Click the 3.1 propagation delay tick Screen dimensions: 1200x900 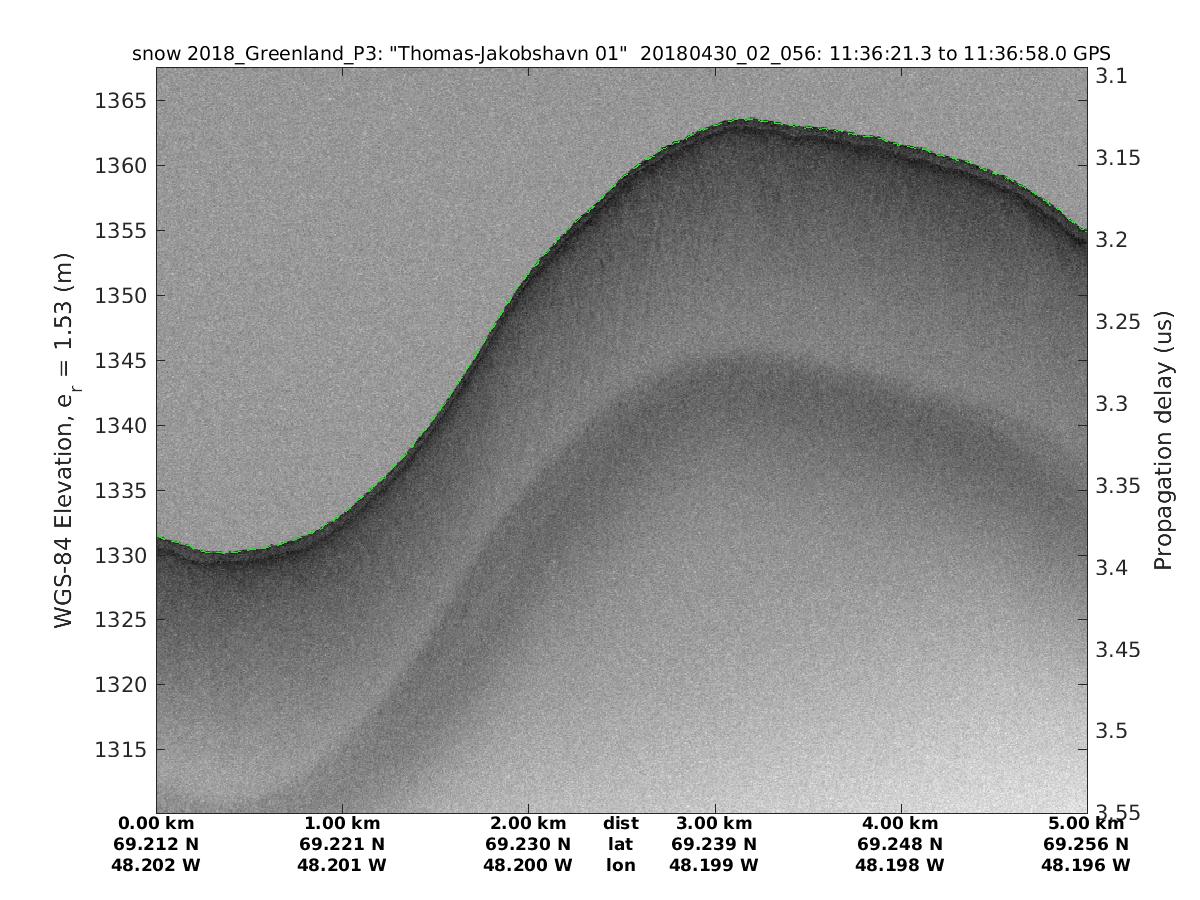1113,76
